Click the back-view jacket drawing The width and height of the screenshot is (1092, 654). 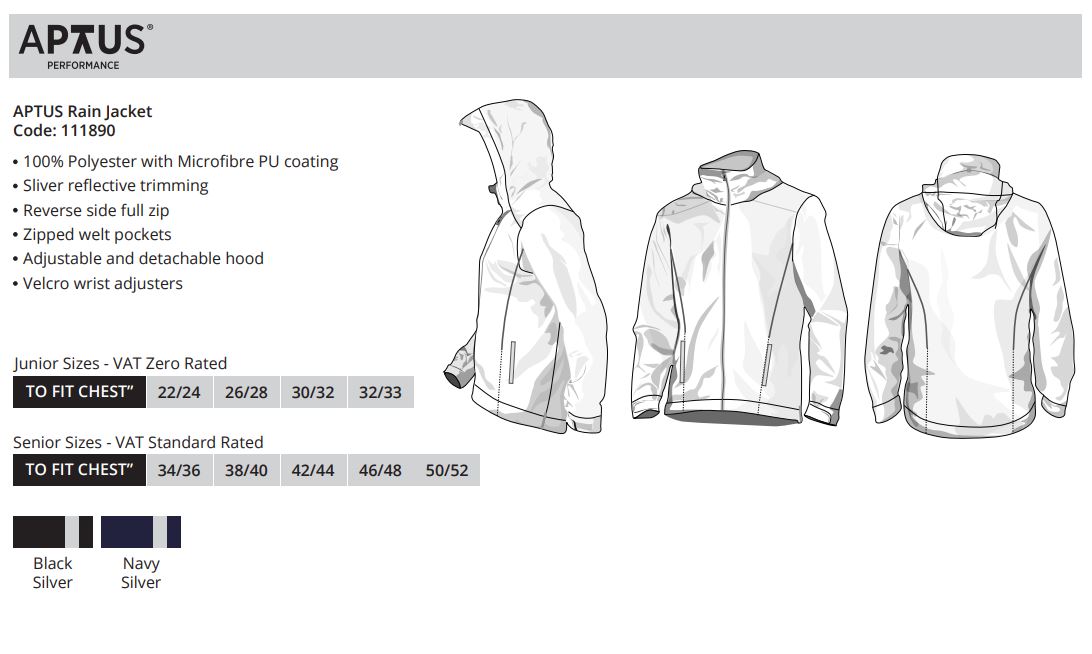969,296
